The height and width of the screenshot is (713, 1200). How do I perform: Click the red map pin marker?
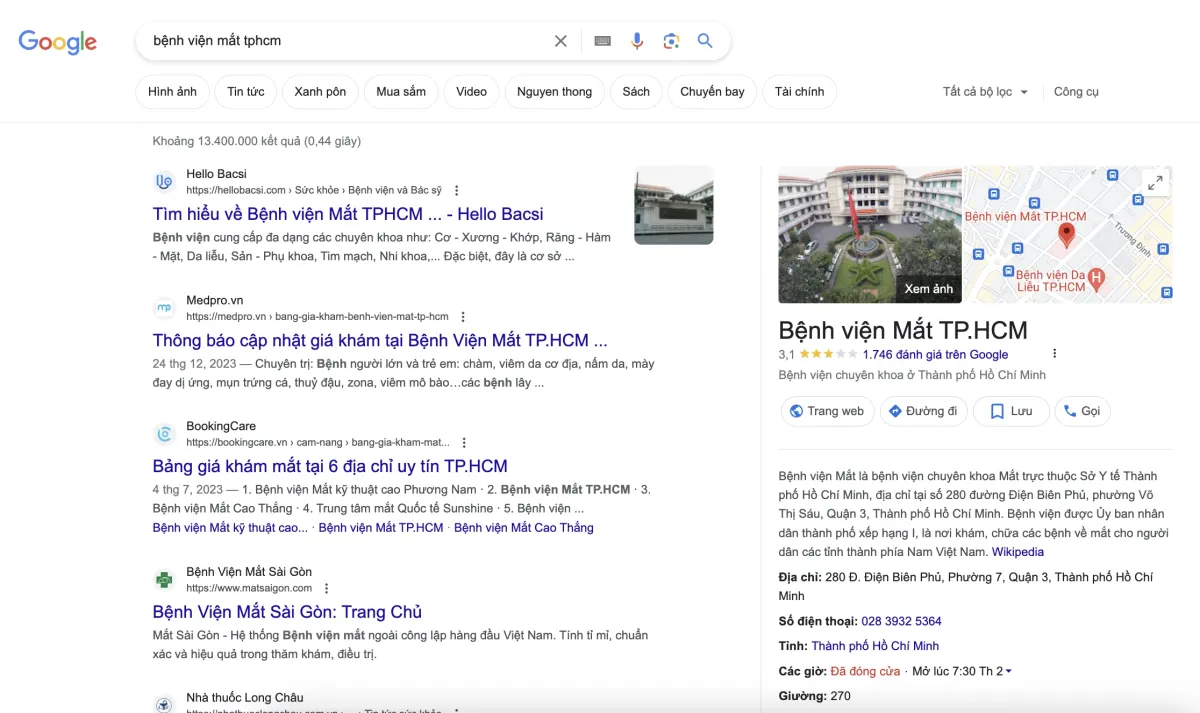pos(1066,236)
